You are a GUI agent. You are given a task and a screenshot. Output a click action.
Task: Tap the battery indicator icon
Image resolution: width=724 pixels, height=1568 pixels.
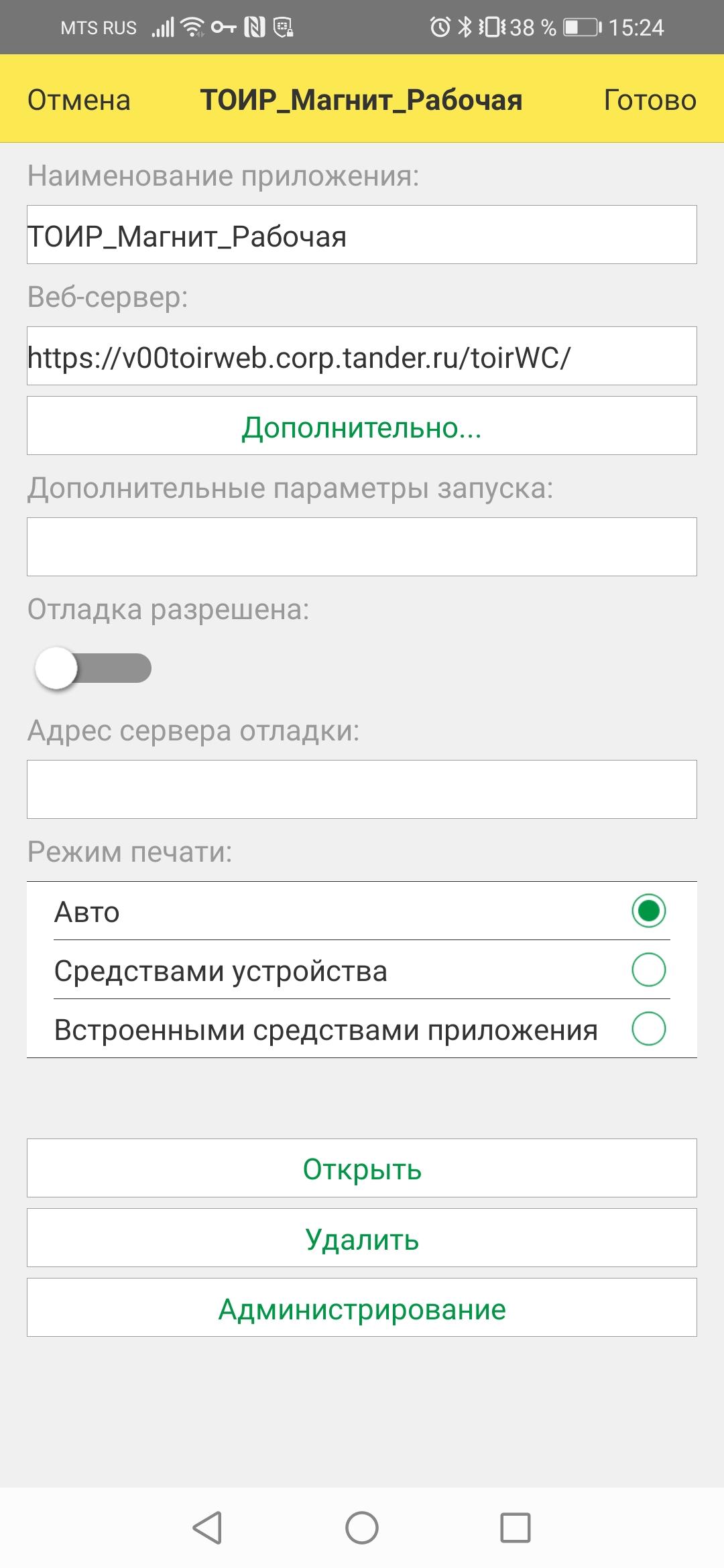click(582, 27)
